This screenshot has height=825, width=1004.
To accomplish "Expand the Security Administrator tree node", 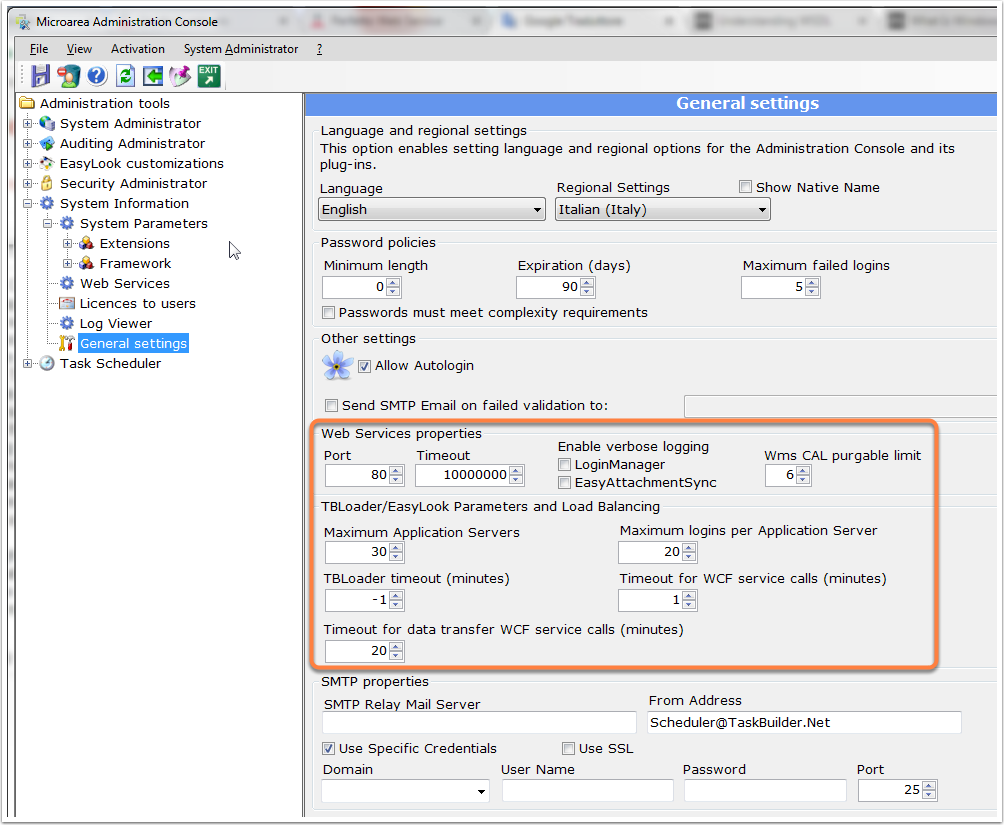I will click(27, 183).
